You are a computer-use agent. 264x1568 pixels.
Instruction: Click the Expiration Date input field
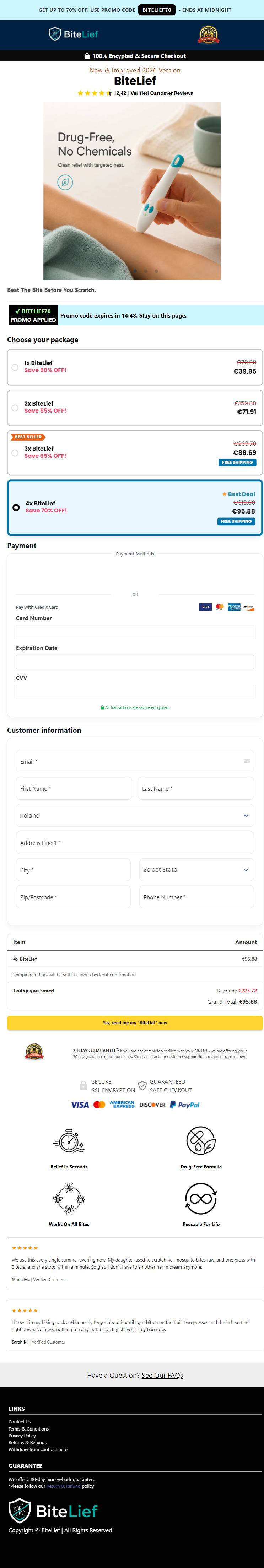(134, 662)
